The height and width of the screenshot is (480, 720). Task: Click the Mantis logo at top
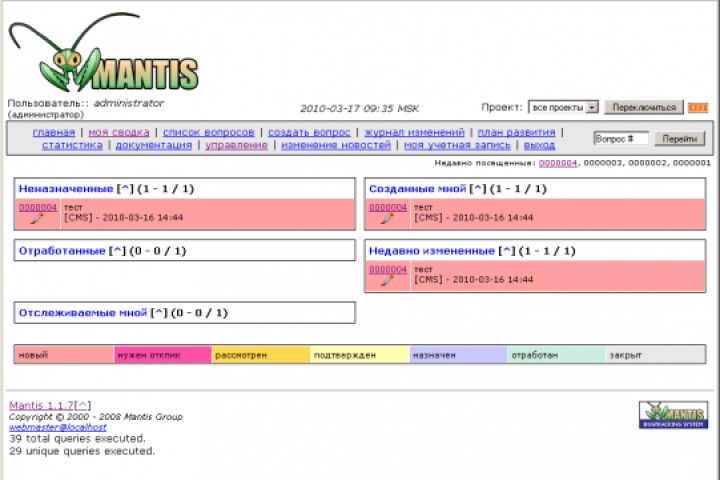click(104, 51)
